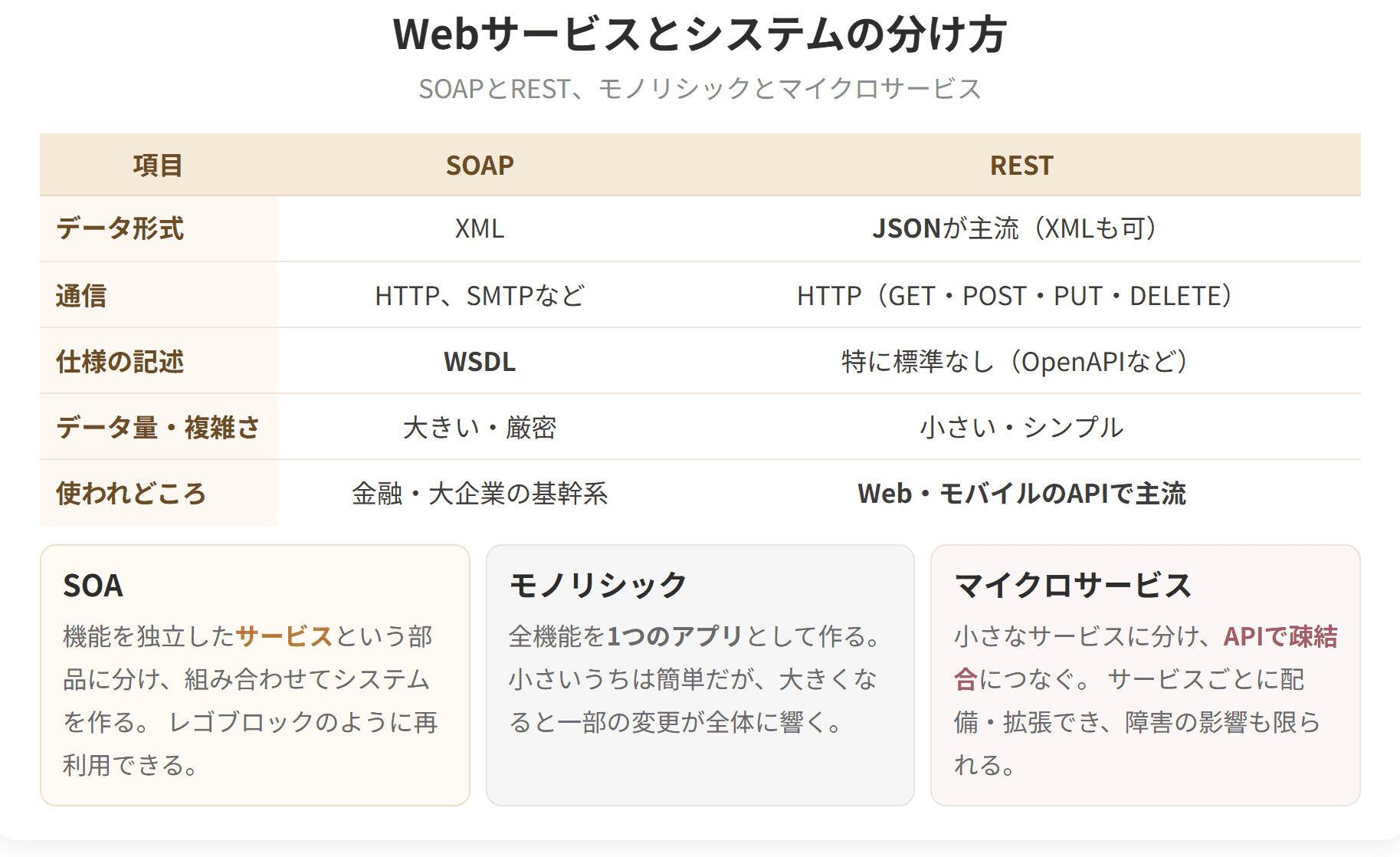Click the 'SOA' card heading
The width and height of the screenshot is (1400, 857).
[x=93, y=586]
